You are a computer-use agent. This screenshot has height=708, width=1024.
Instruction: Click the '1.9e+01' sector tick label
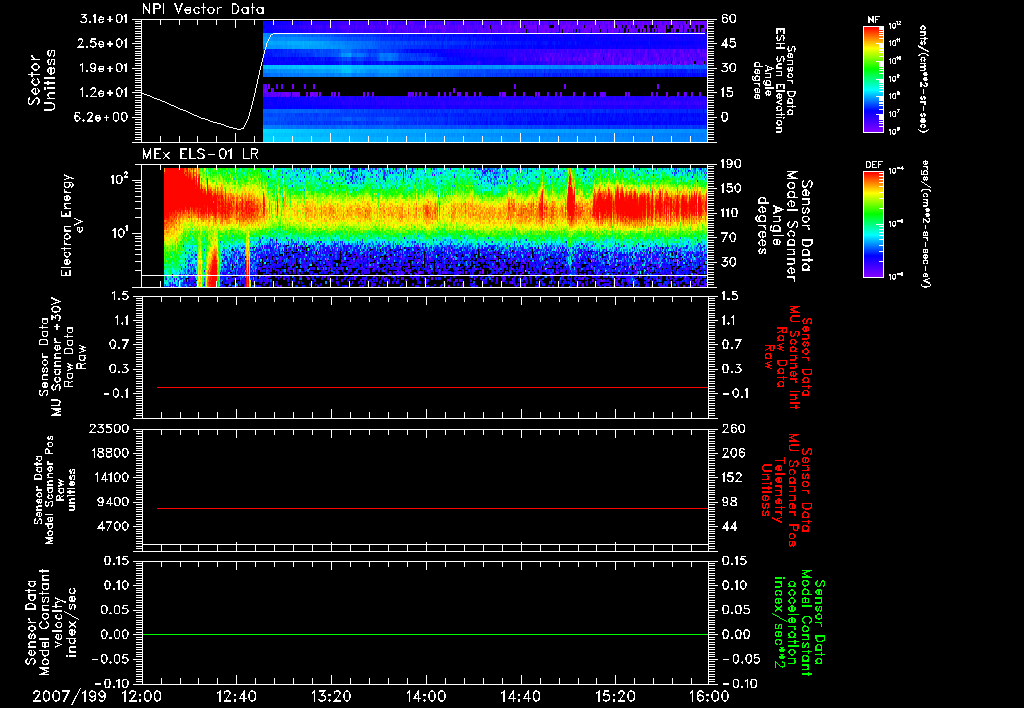[x=104, y=68]
